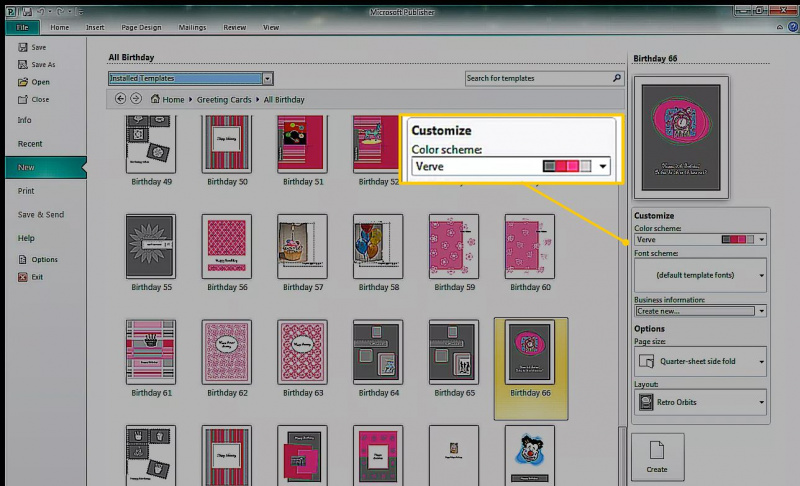Click the Close document icon
The height and width of the screenshot is (486, 800).
[x=22, y=99]
